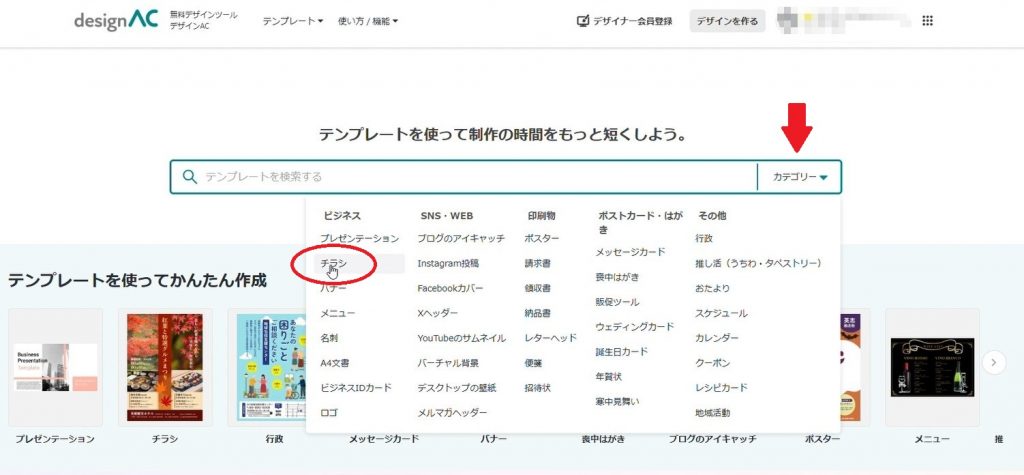Choose ポスター under 印刷物
The height and width of the screenshot is (475, 1024).
541,239
